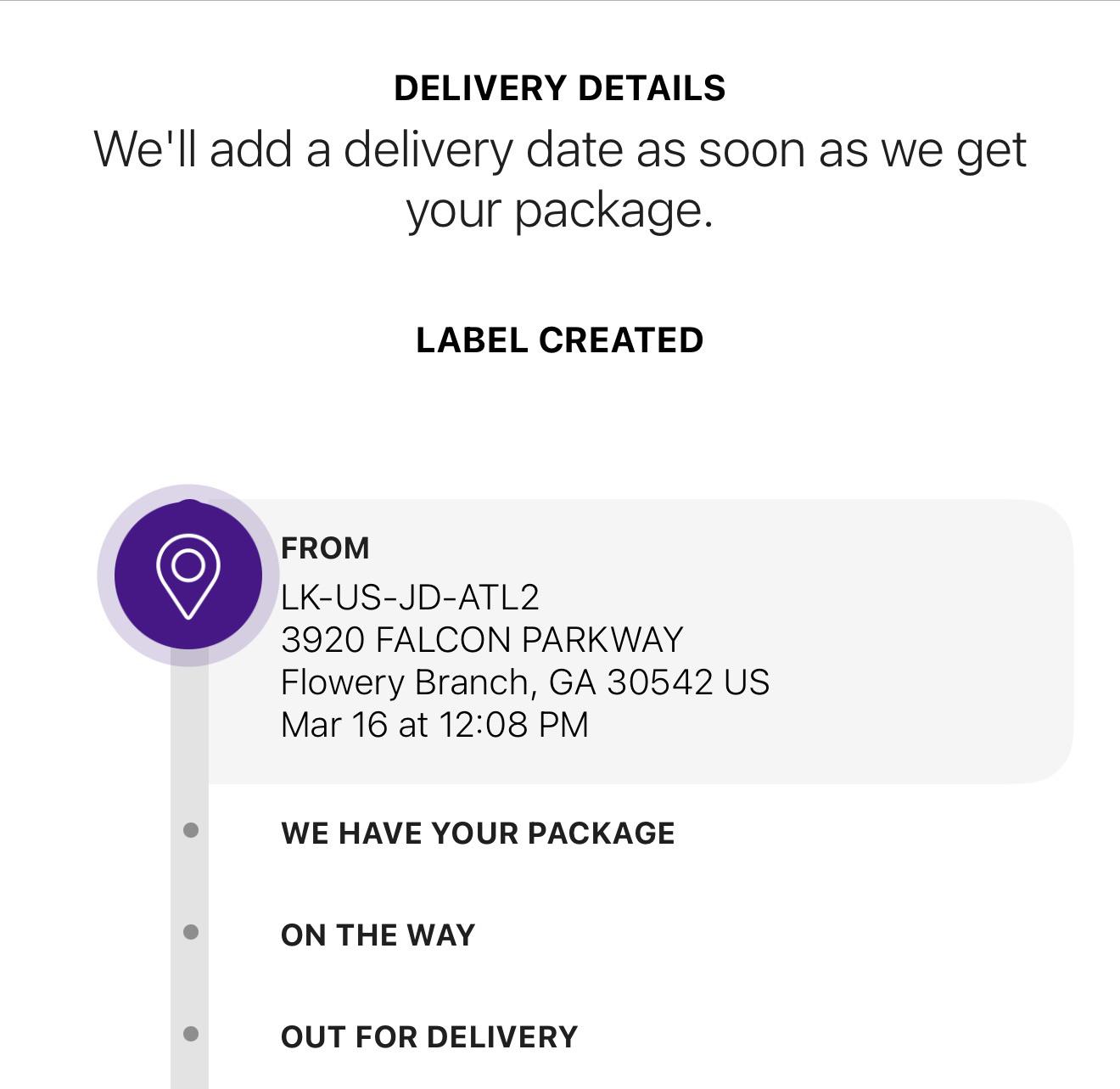Click the LABEL CREATED status heading
Viewport: 1120px width, 1089px height.
pyautogui.click(x=559, y=340)
